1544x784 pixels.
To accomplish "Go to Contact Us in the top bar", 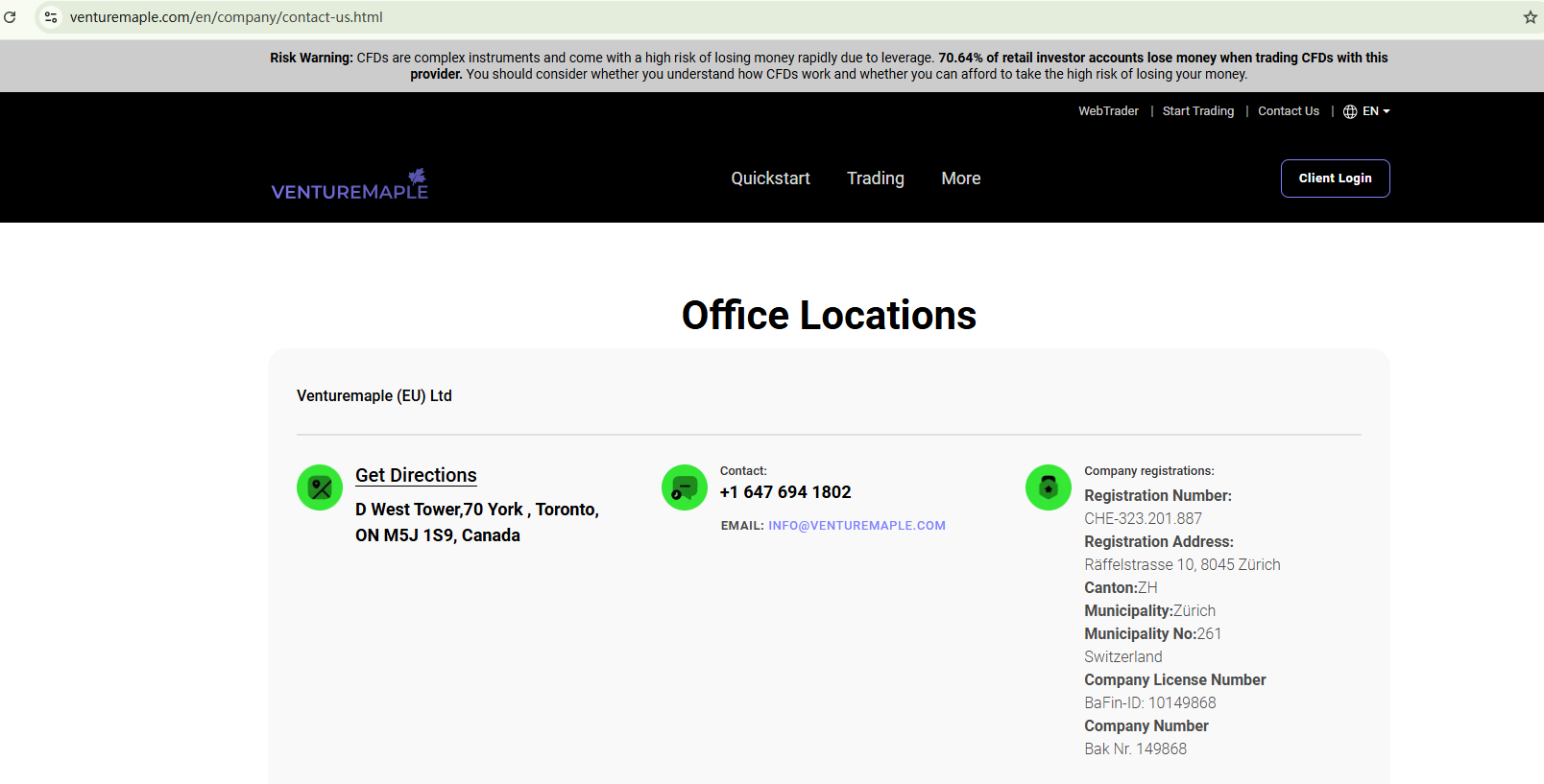I will [1289, 111].
